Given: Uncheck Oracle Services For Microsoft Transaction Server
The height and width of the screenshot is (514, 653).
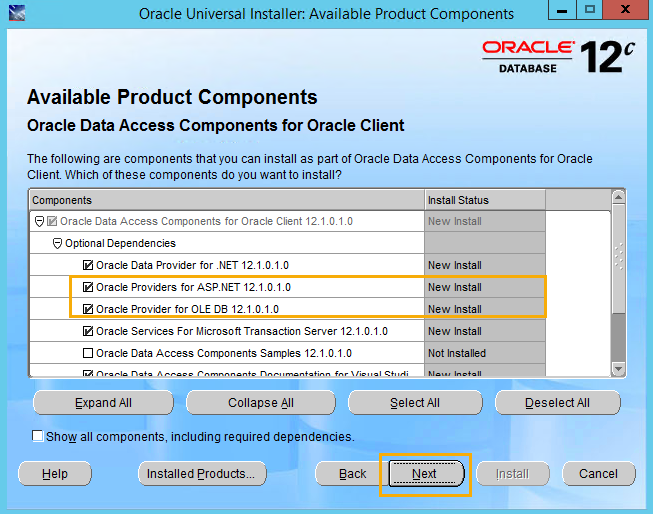Looking at the screenshot, I should (x=88, y=331).
